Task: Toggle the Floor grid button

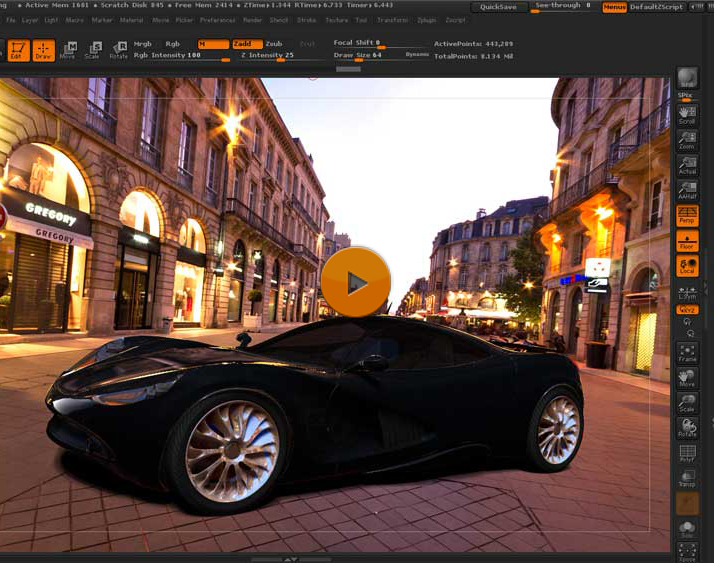Action: (x=687, y=241)
